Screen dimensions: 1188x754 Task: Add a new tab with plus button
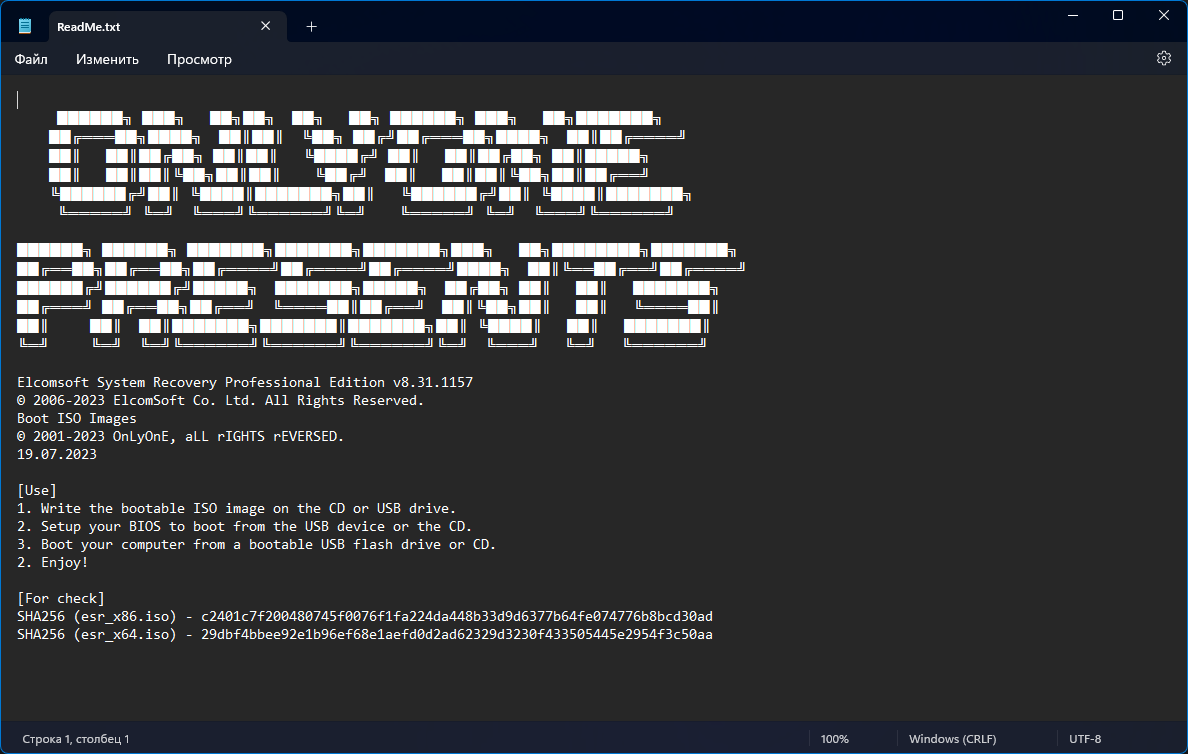pos(311,27)
